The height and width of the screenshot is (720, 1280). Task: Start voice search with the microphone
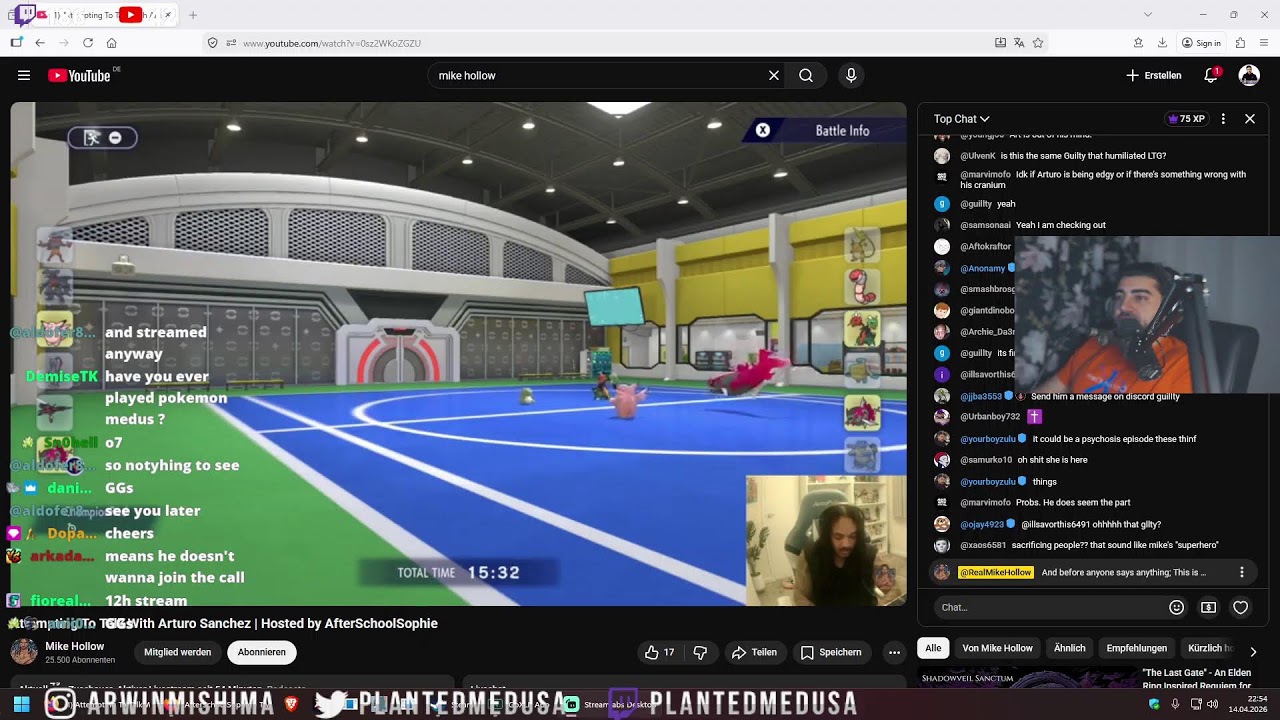[851, 75]
